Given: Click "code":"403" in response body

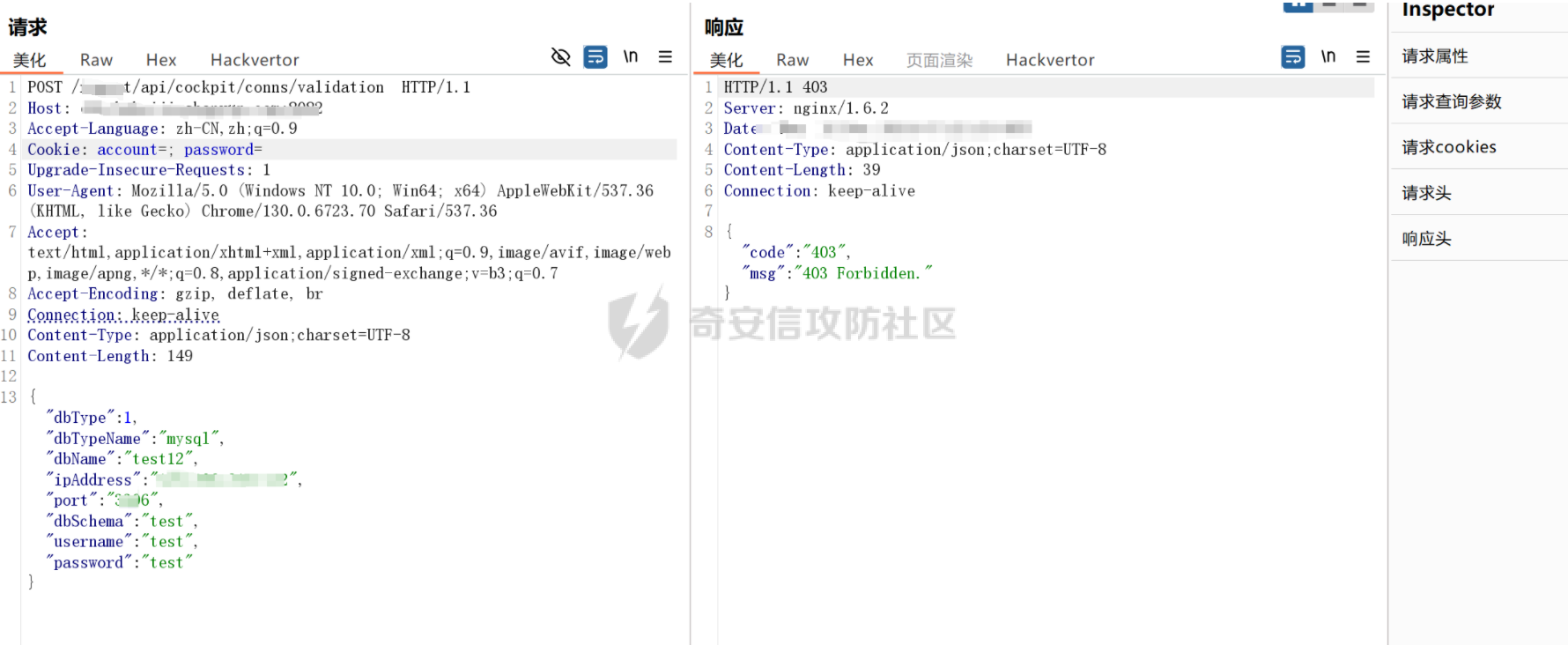Looking at the screenshot, I should coord(796,253).
